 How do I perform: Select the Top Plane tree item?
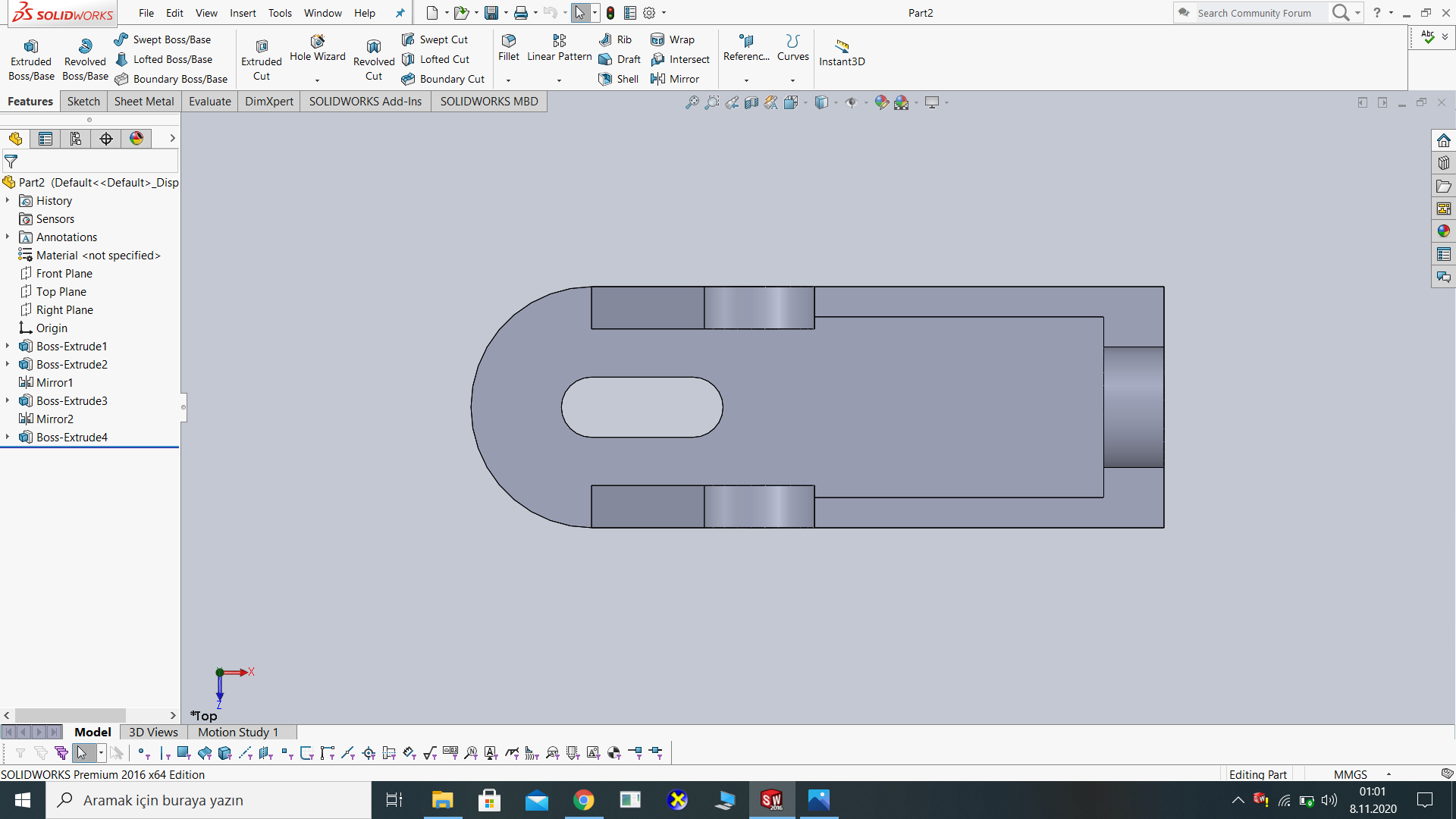[x=61, y=292]
